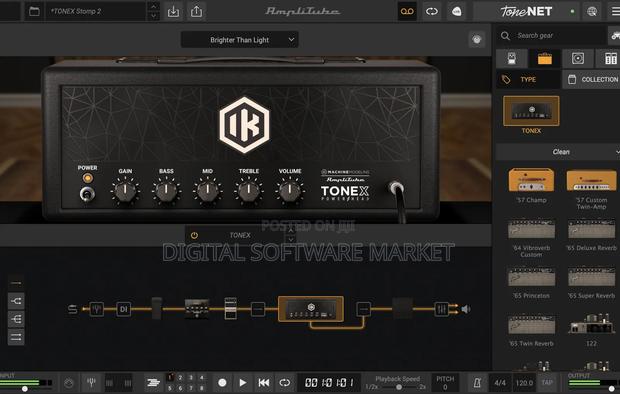Toggle the metronome in the bottom bar

[477, 383]
